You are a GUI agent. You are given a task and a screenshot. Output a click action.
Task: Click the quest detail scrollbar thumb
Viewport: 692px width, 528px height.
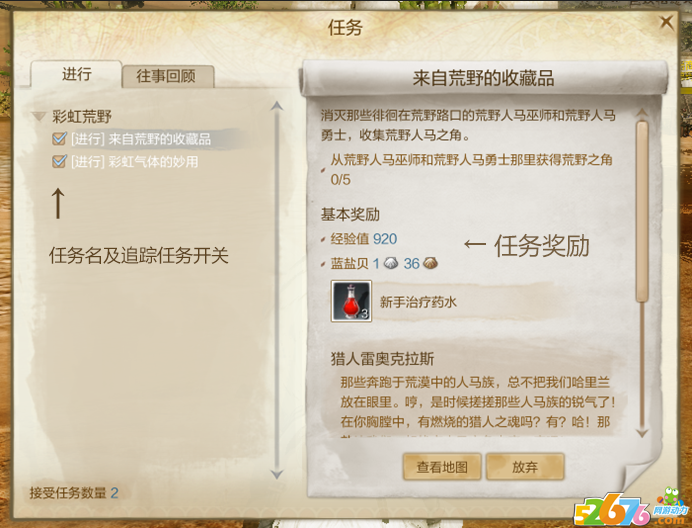coord(642,212)
